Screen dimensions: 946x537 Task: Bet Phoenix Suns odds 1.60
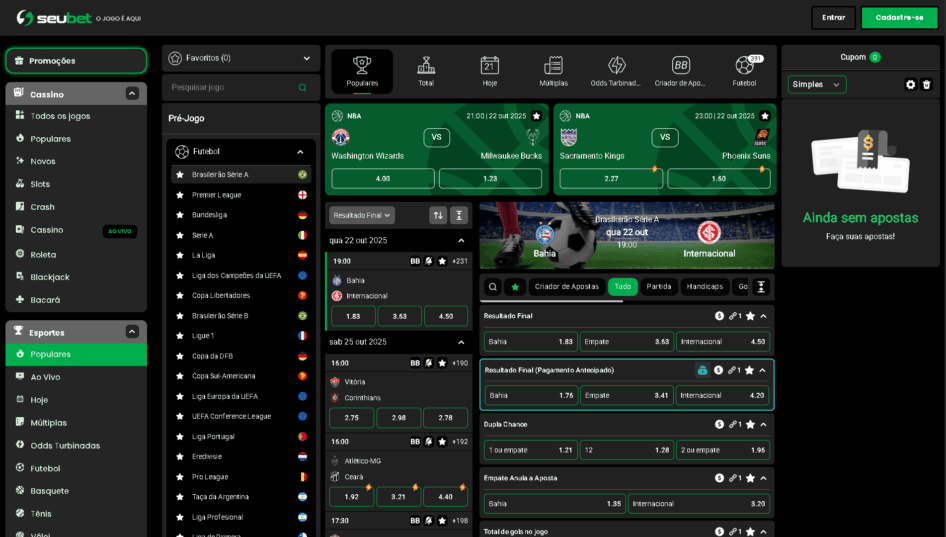click(x=719, y=179)
